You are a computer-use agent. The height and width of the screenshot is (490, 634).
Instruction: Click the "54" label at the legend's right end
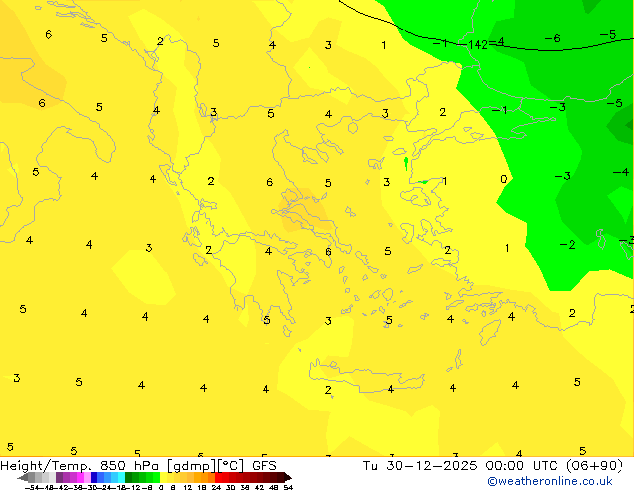pos(288,487)
